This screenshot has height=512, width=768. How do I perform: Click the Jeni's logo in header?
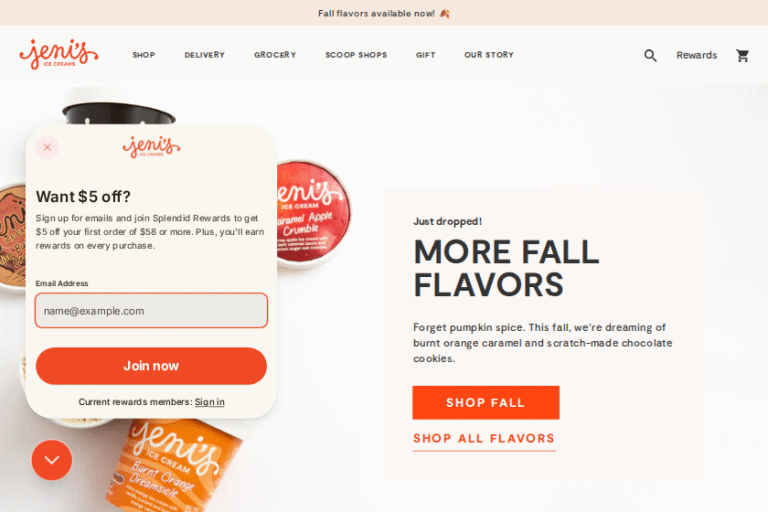pyautogui.click(x=59, y=54)
